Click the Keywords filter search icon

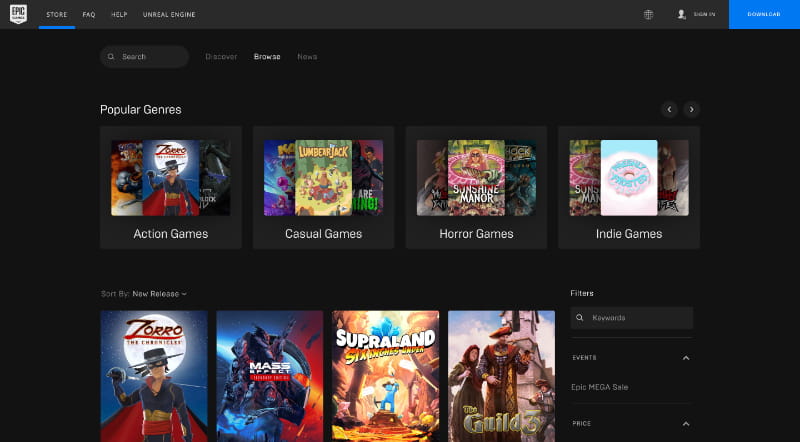581,318
